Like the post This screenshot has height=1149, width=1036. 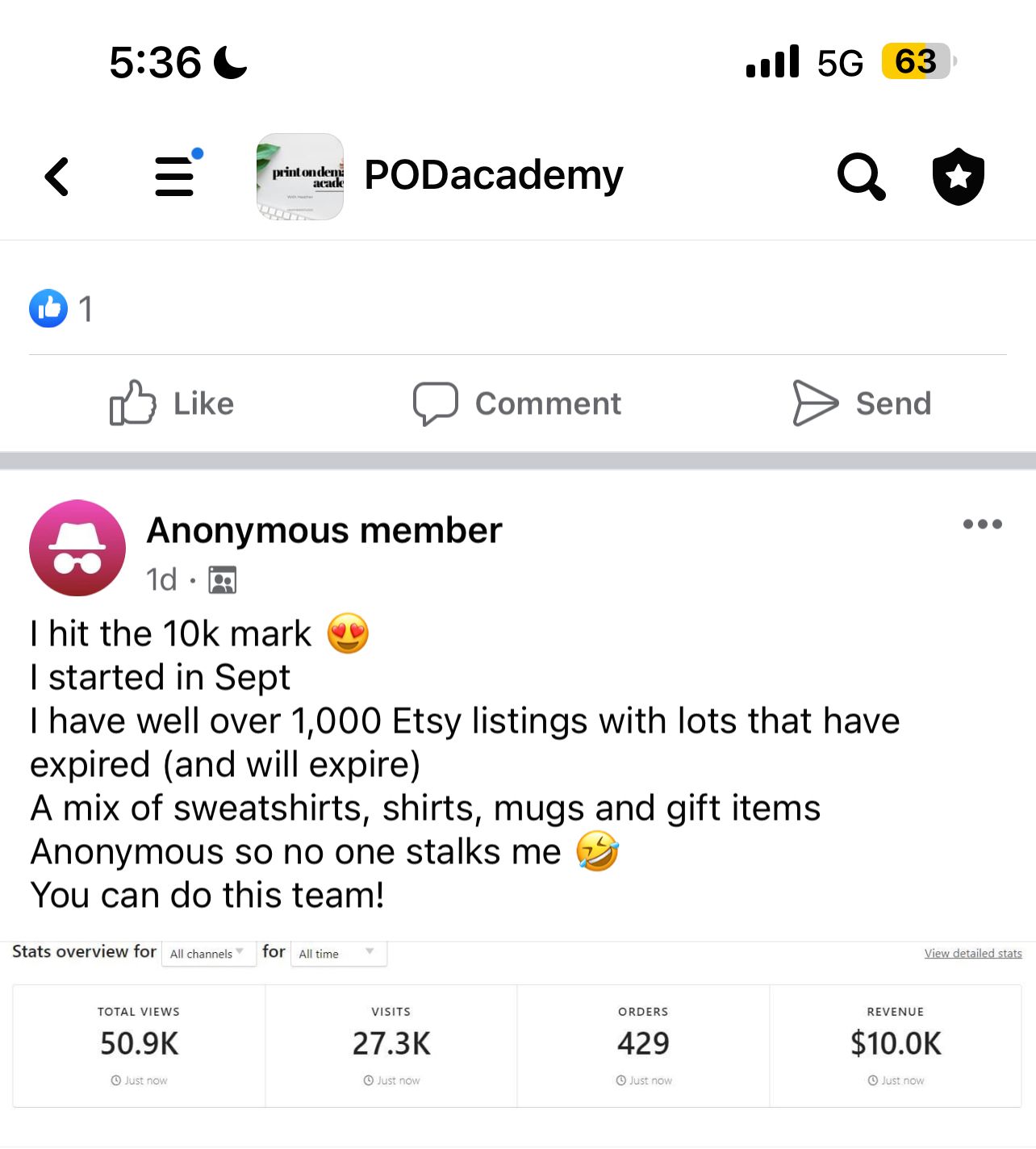tap(172, 403)
